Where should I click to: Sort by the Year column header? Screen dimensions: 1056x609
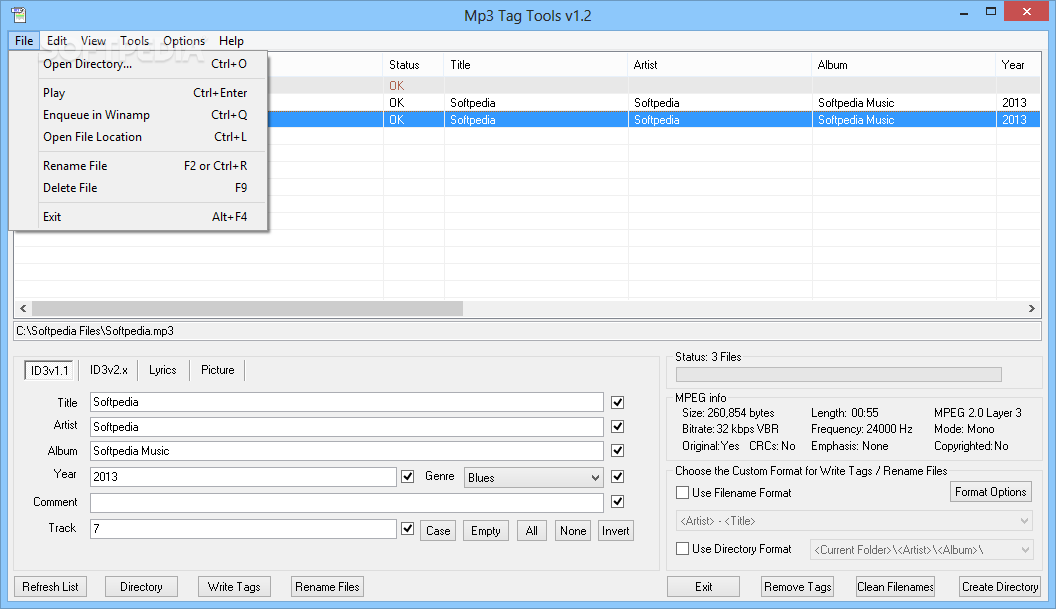coord(1018,65)
